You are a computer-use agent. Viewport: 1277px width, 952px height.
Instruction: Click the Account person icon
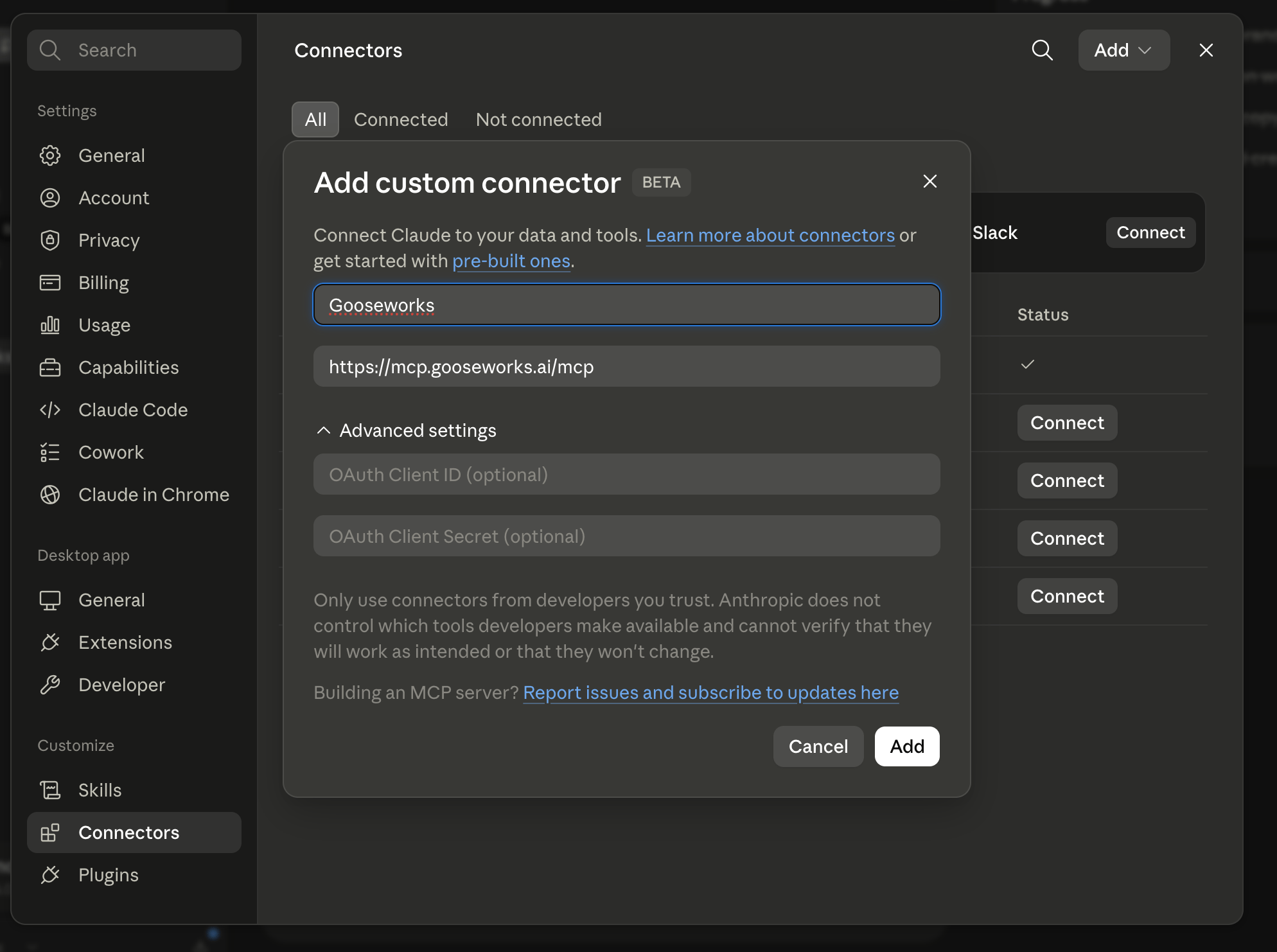[50, 198]
